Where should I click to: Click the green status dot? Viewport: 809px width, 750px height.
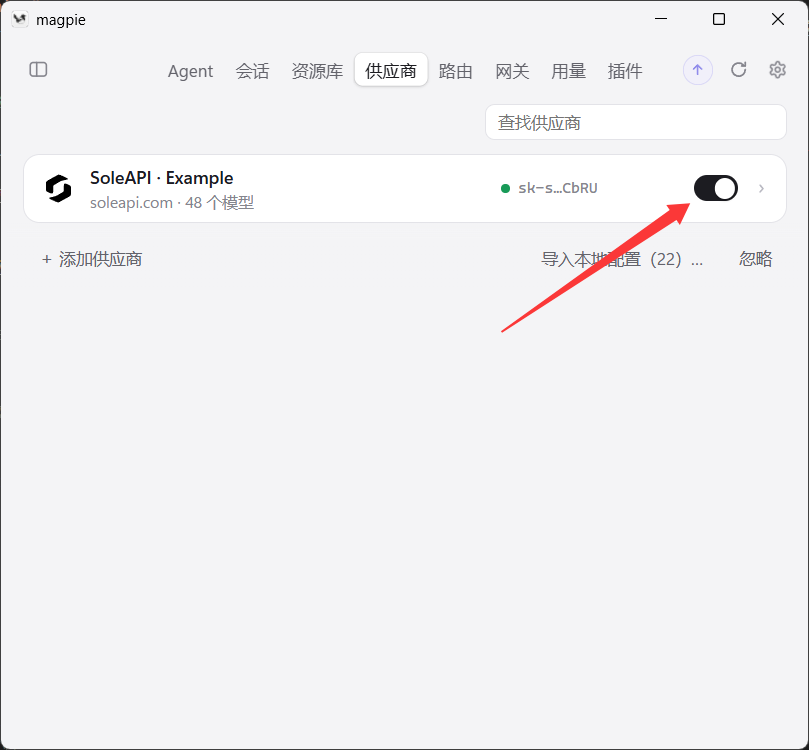click(x=506, y=188)
